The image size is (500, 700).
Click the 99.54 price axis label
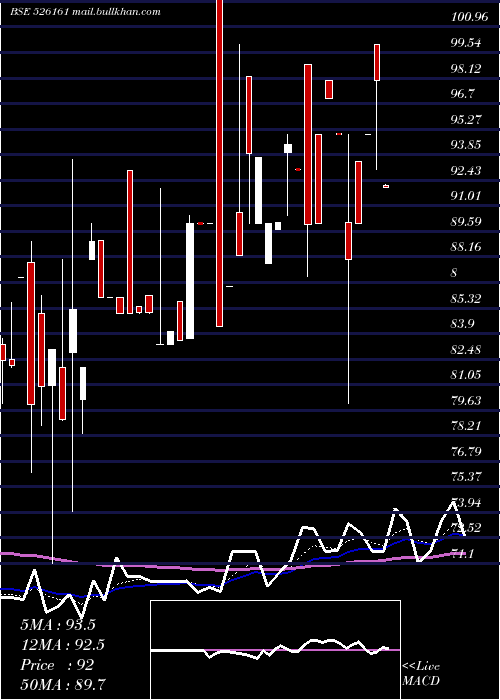(x=466, y=43)
